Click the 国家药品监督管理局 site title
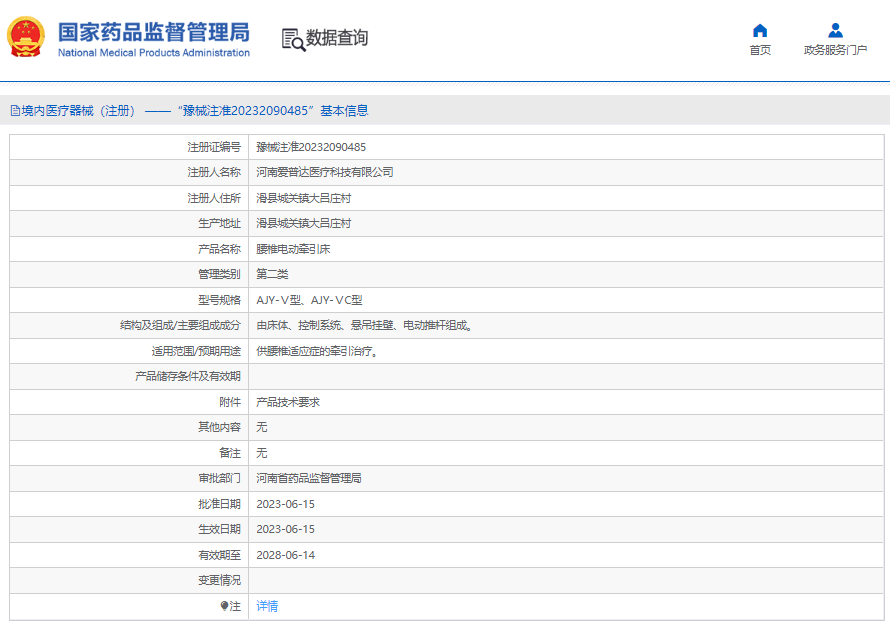 [x=154, y=32]
